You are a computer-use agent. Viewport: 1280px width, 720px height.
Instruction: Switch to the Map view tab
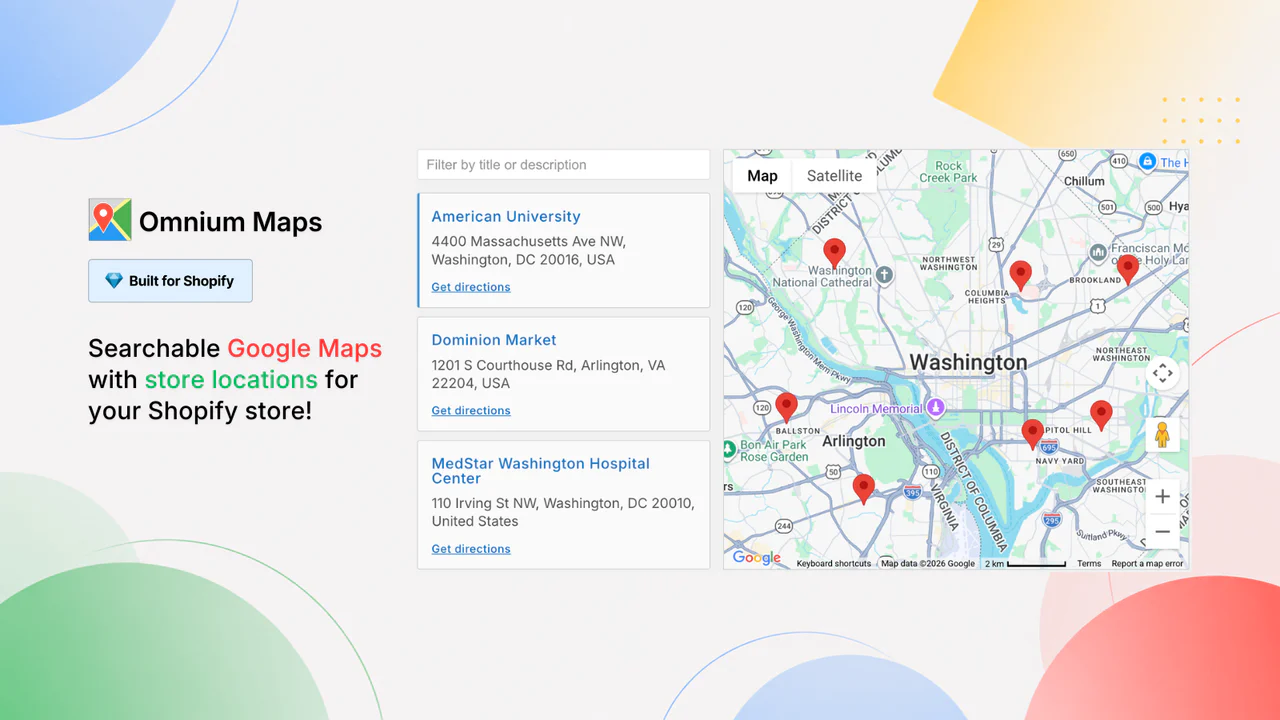(762, 176)
